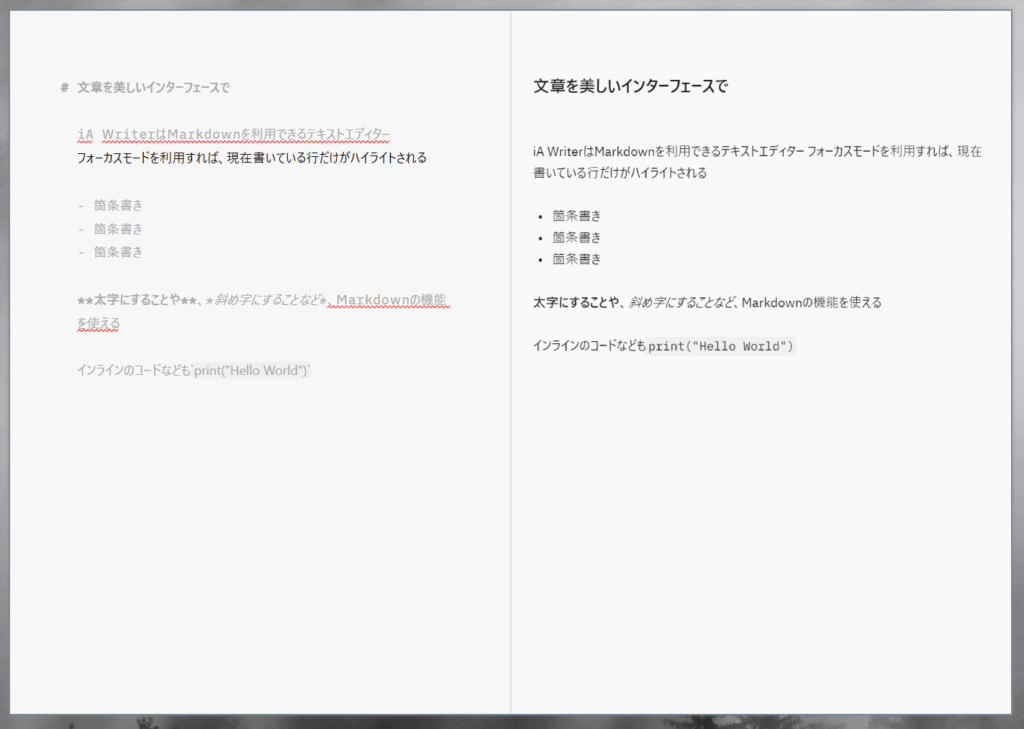The width and height of the screenshot is (1024, 729).
Task: Click the preview code print("Hello World")
Action: click(721, 346)
